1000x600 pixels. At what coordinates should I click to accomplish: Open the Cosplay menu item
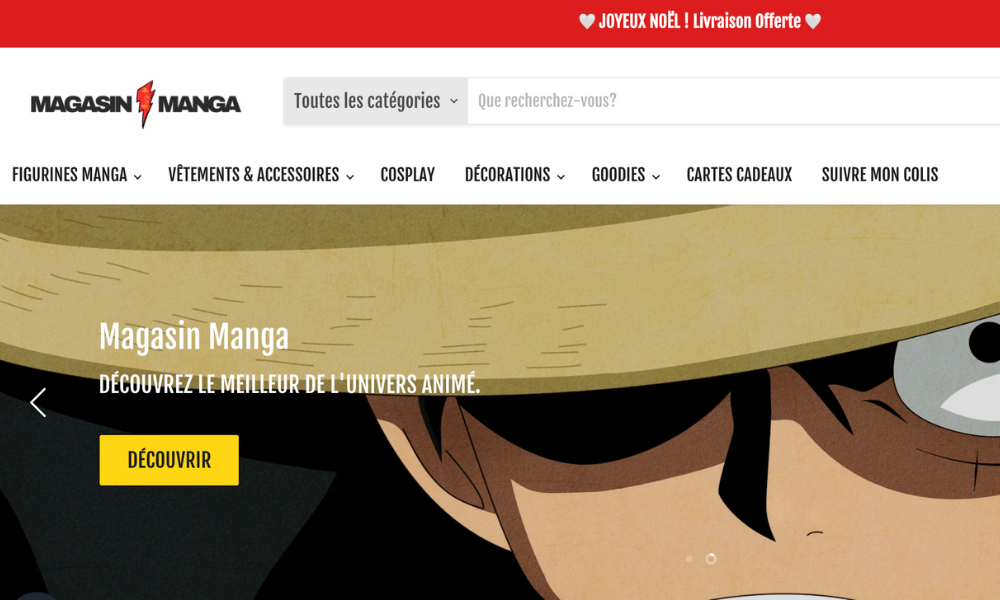[408, 175]
